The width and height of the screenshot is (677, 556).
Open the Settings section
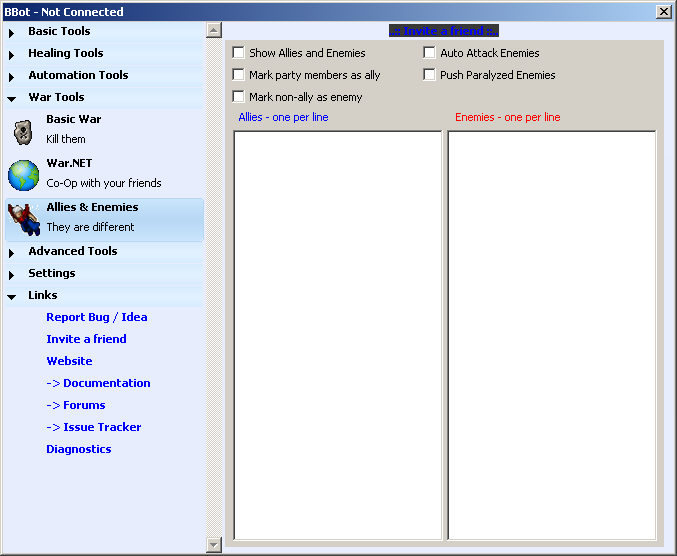51,274
